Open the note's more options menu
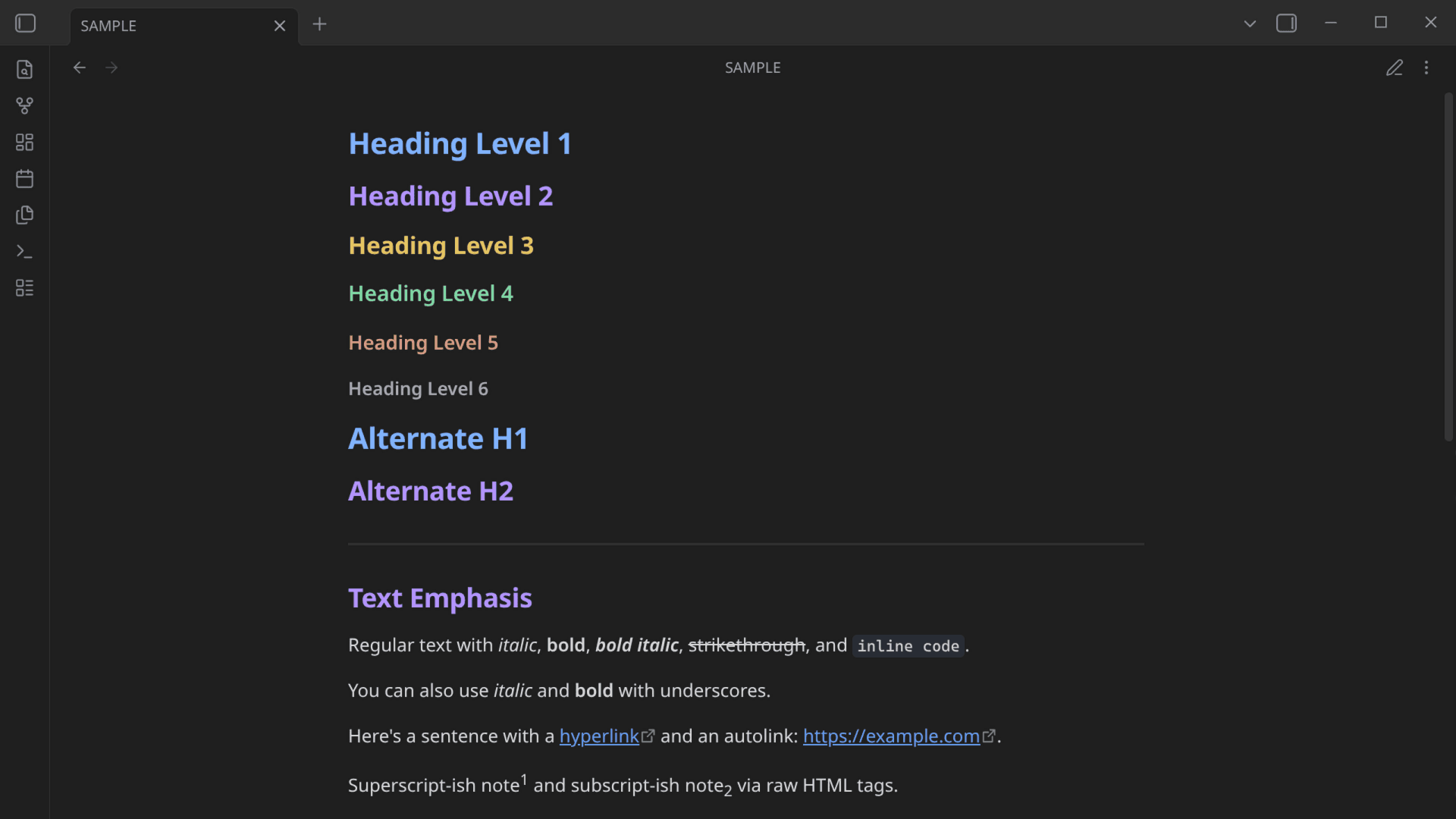 (x=1426, y=67)
